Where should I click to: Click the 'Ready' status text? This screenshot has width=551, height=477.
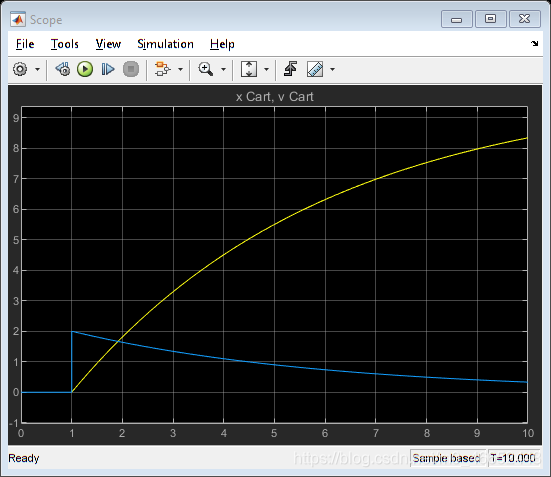point(24,458)
